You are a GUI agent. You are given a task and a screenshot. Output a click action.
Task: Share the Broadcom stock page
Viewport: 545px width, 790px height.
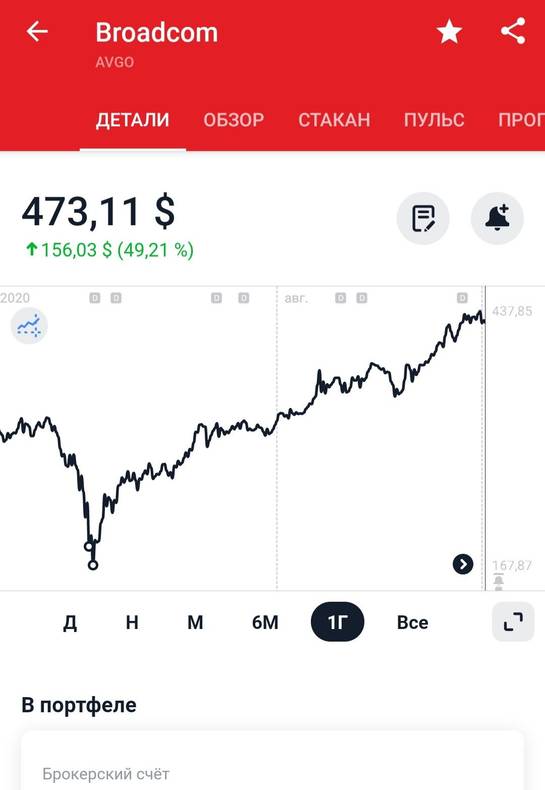coord(513,31)
